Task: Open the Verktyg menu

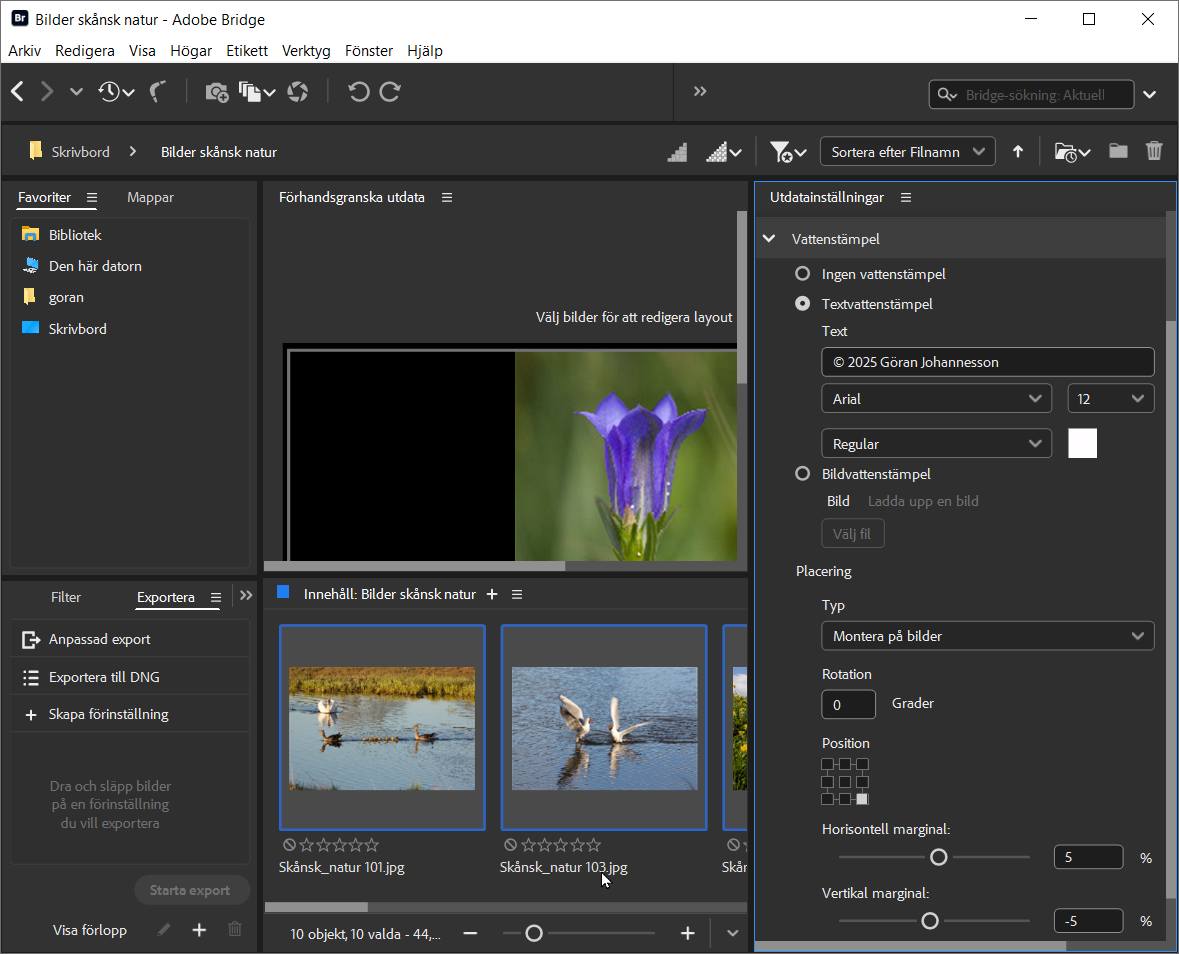Action: pos(306,51)
